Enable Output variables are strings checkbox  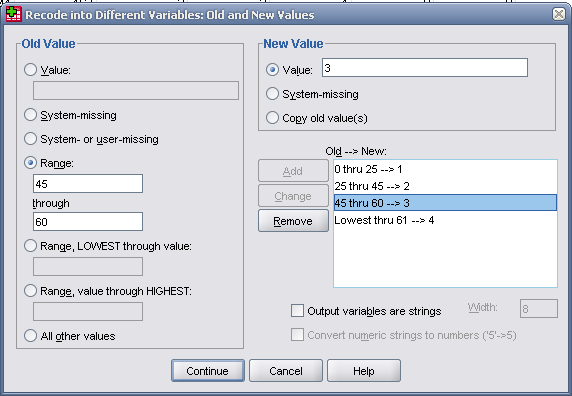(297, 311)
